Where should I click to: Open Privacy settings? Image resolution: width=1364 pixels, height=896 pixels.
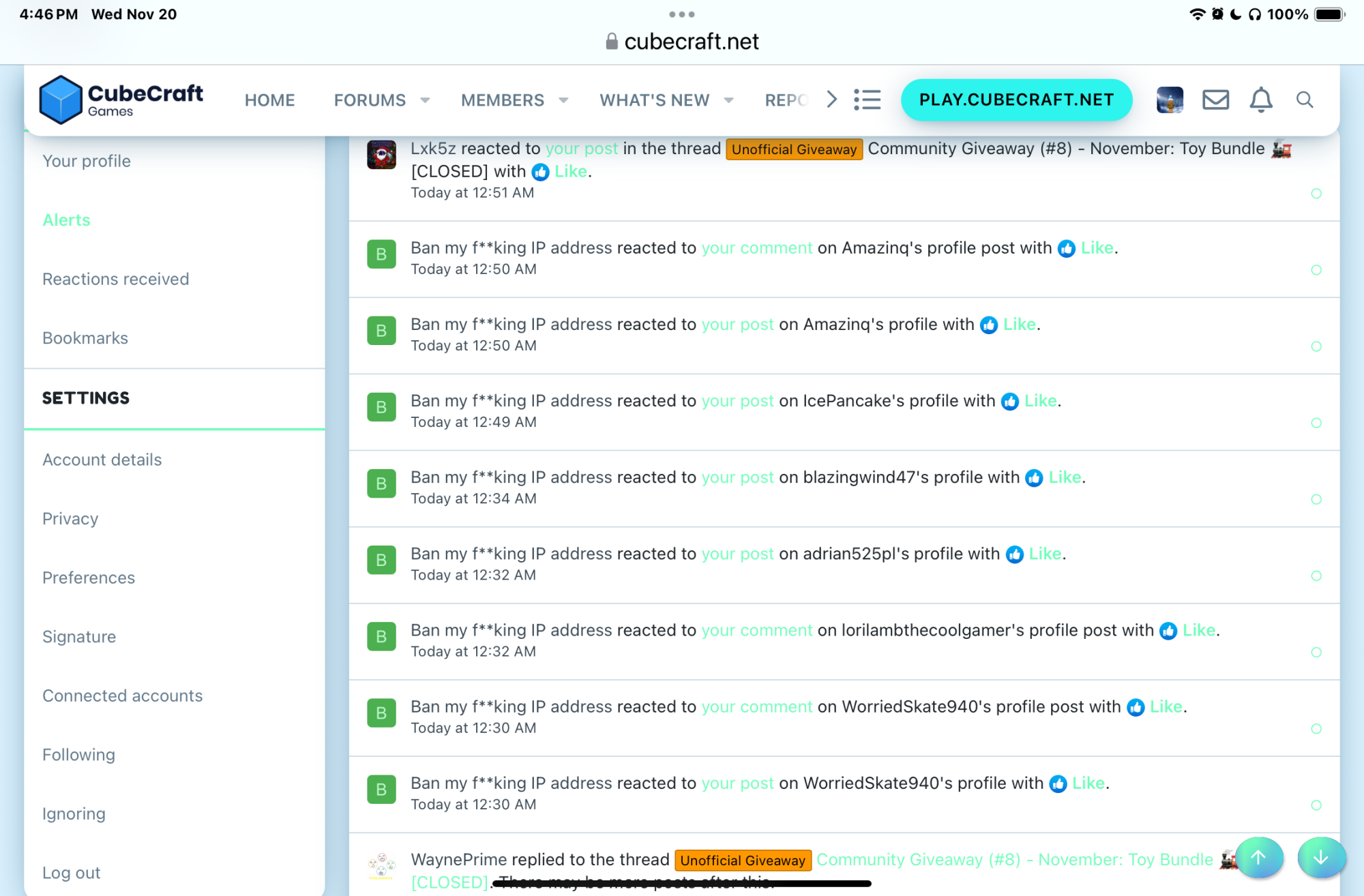[x=70, y=519]
